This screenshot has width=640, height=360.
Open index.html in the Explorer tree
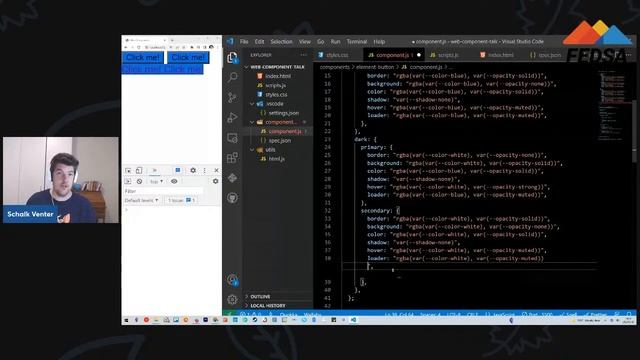click(x=278, y=76)
